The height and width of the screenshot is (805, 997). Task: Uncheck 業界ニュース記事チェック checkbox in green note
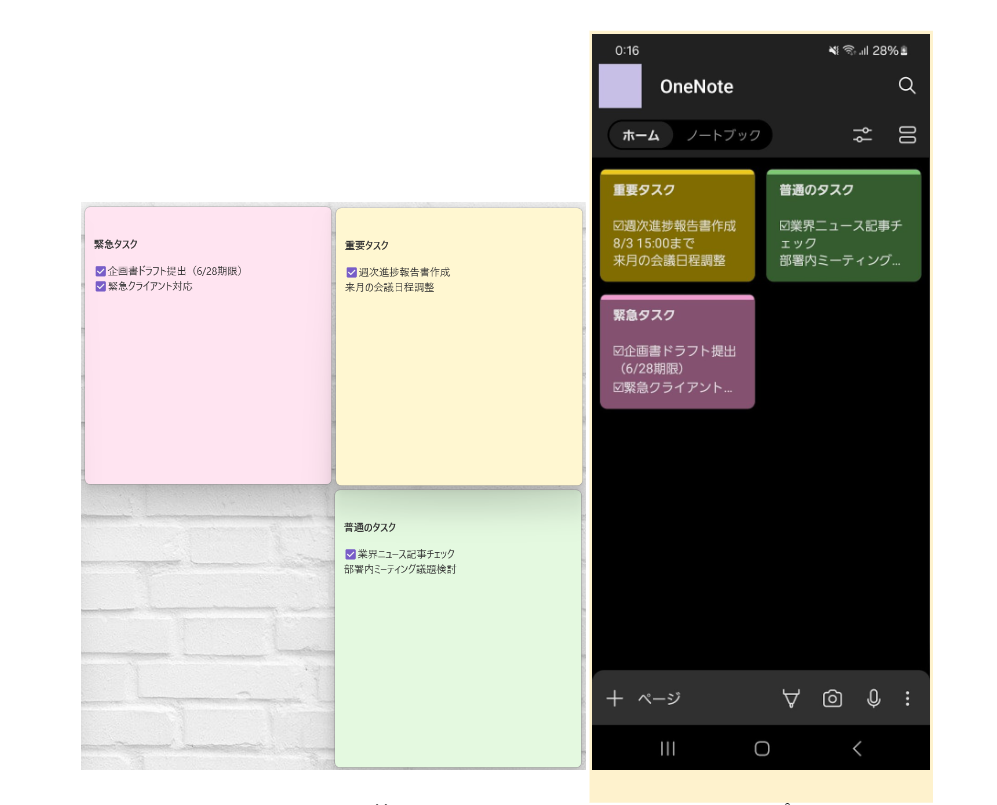pos(351,554)
